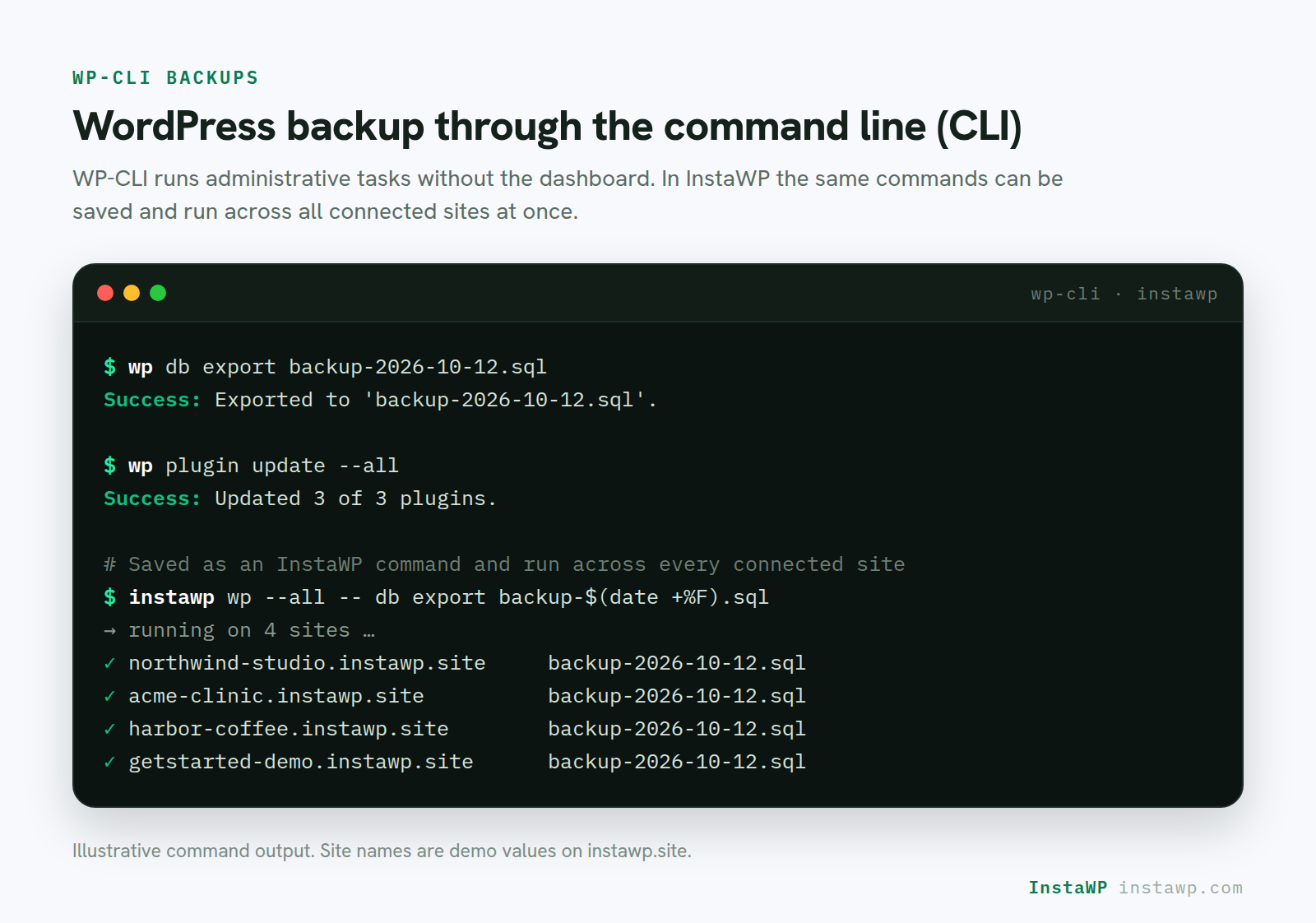
Task: Click the 'getstarted-demo.instawp.site' row
Action: [x=455, y=762]
